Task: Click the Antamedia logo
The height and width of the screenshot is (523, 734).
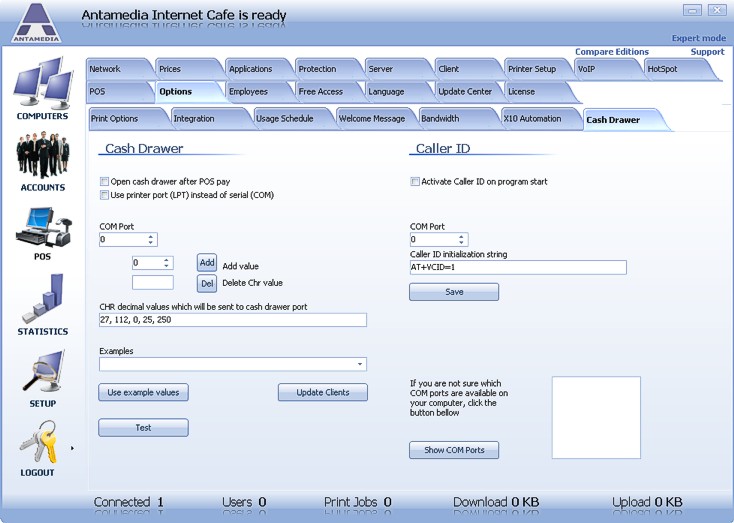Action: click(x=37, y=22)
